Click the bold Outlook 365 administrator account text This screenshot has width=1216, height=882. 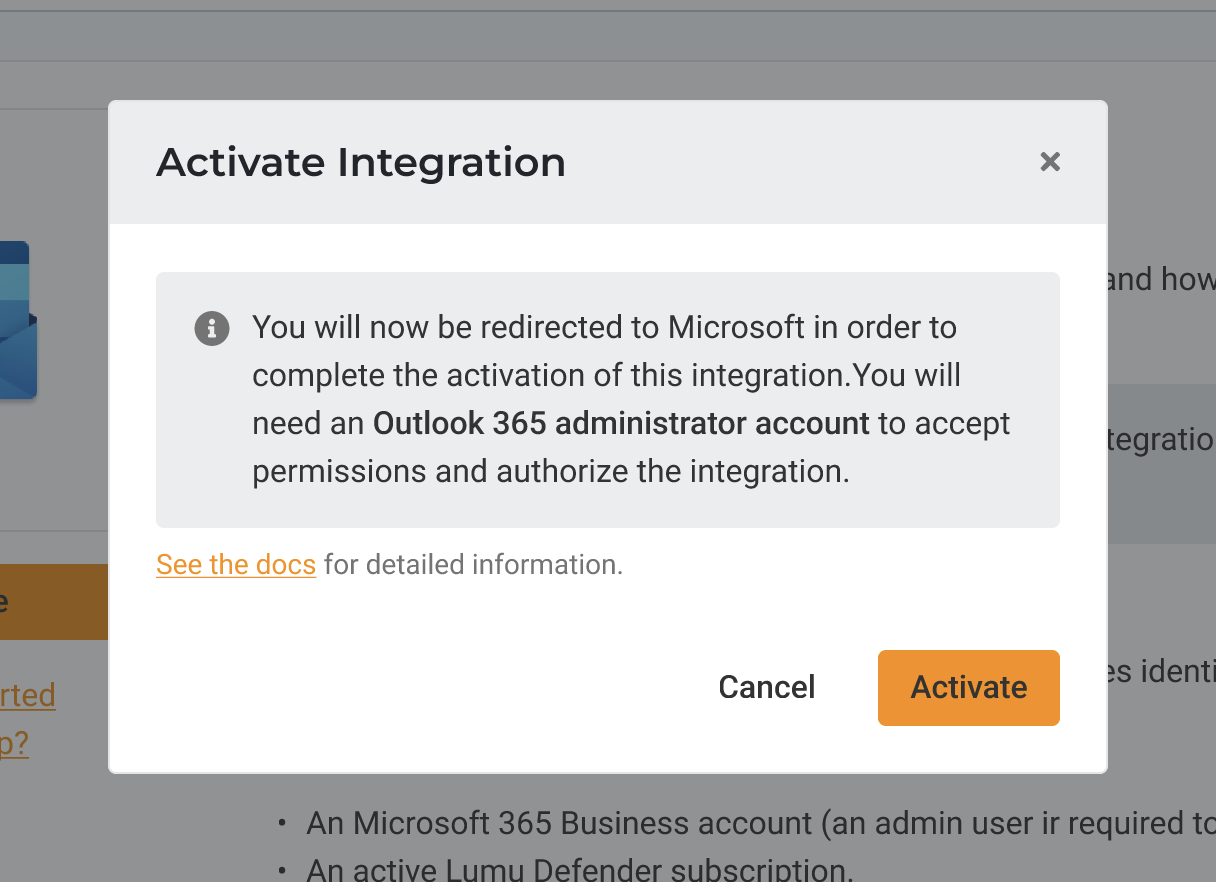coord(621,424)
